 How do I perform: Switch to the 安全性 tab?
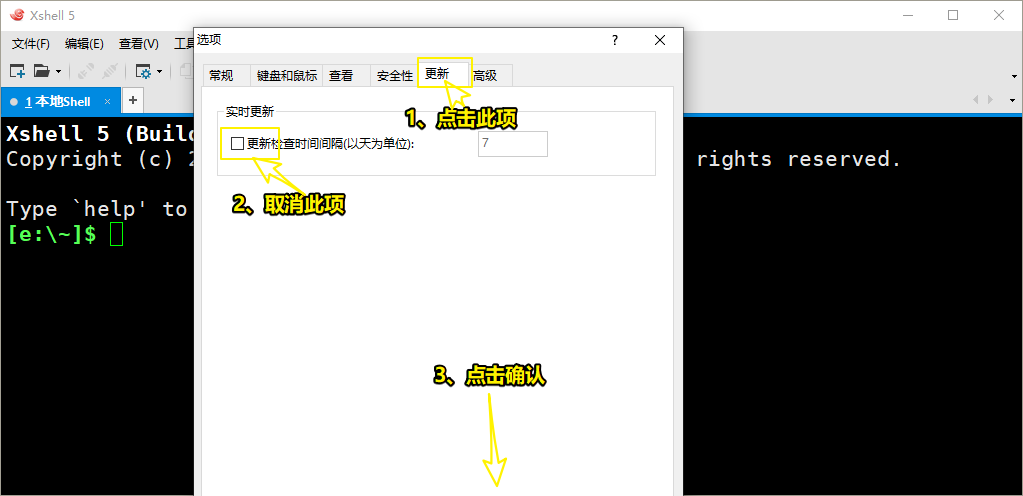pos(394,75)
